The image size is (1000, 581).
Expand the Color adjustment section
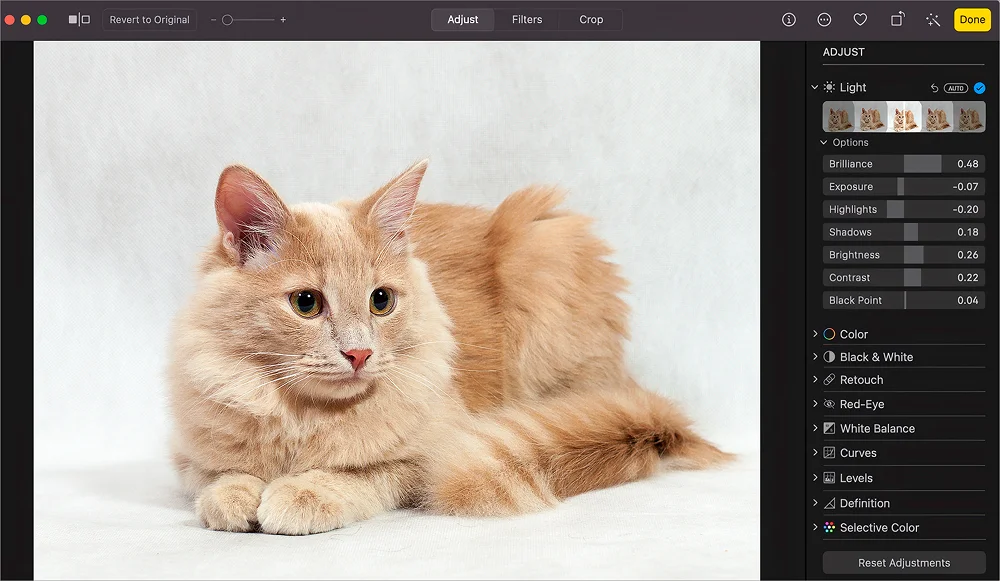815,334
